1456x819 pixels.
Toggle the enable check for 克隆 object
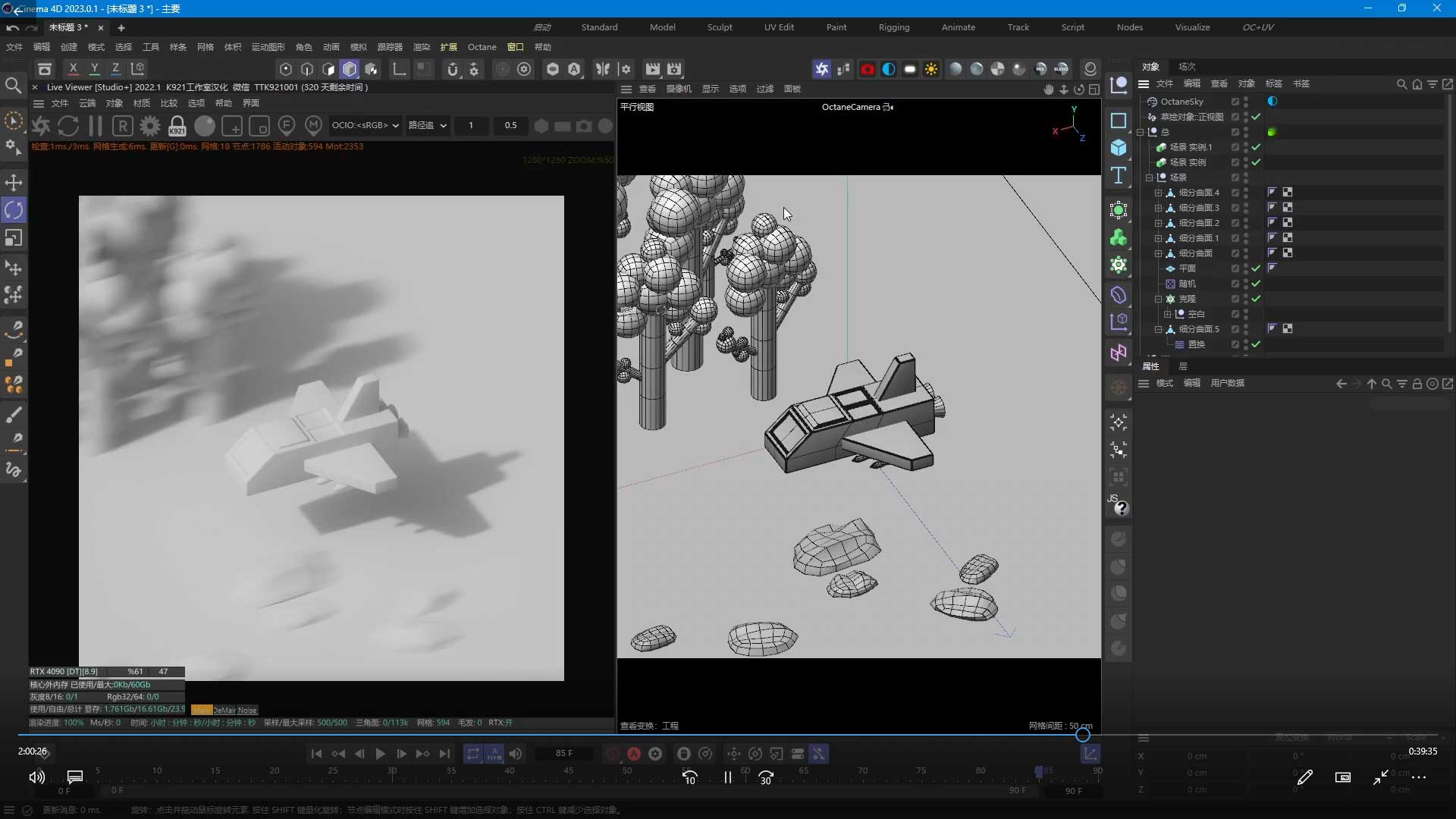pyautogui.click(x=1256, y=299)
